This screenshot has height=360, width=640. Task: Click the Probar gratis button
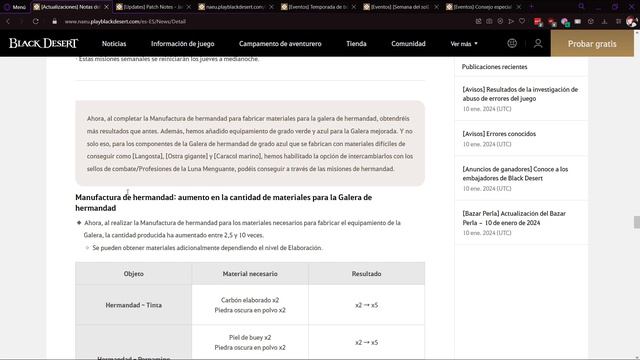tap(592, 44)
